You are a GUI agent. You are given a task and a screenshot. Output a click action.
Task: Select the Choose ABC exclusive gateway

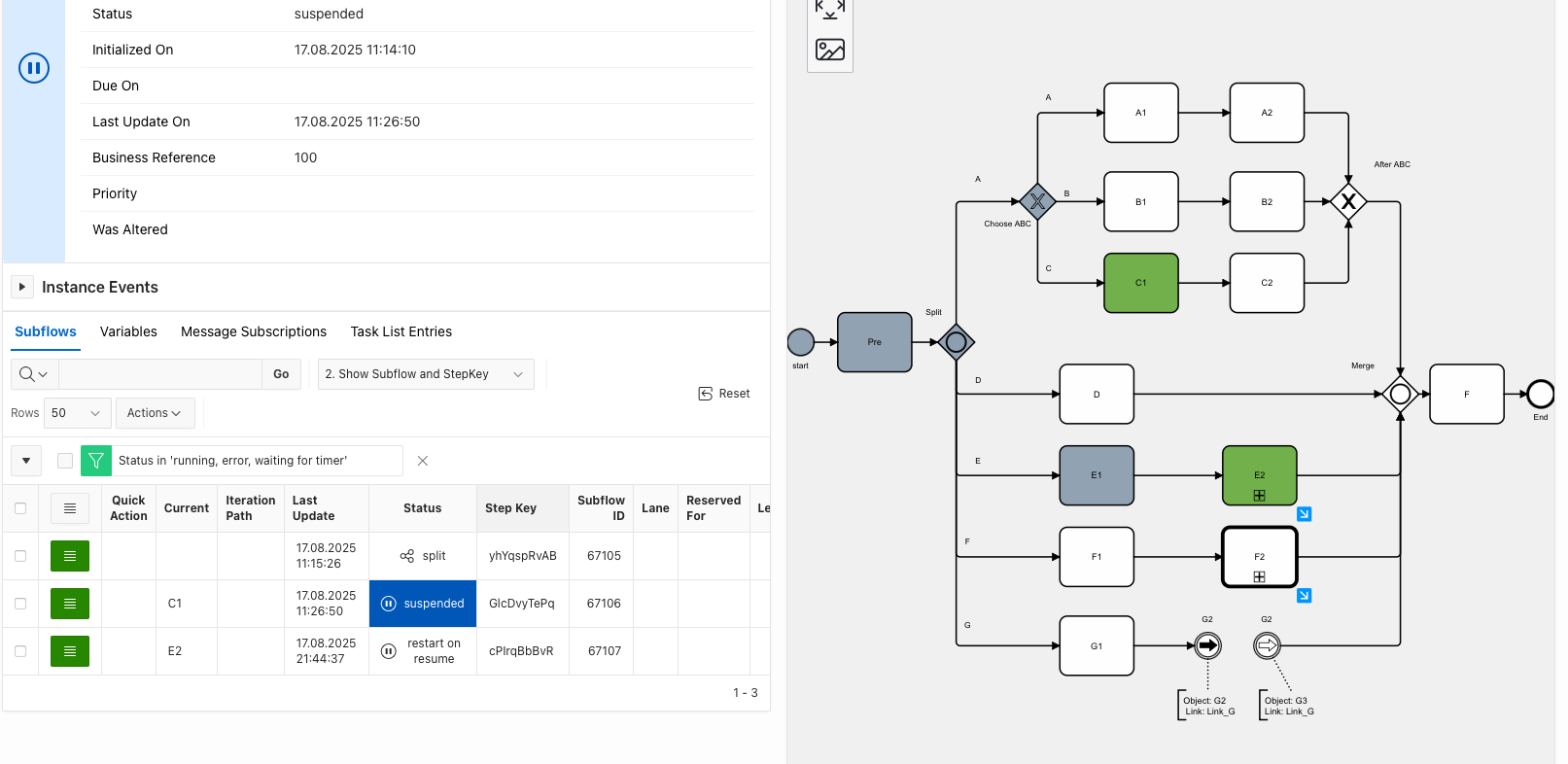(1038, 202)
